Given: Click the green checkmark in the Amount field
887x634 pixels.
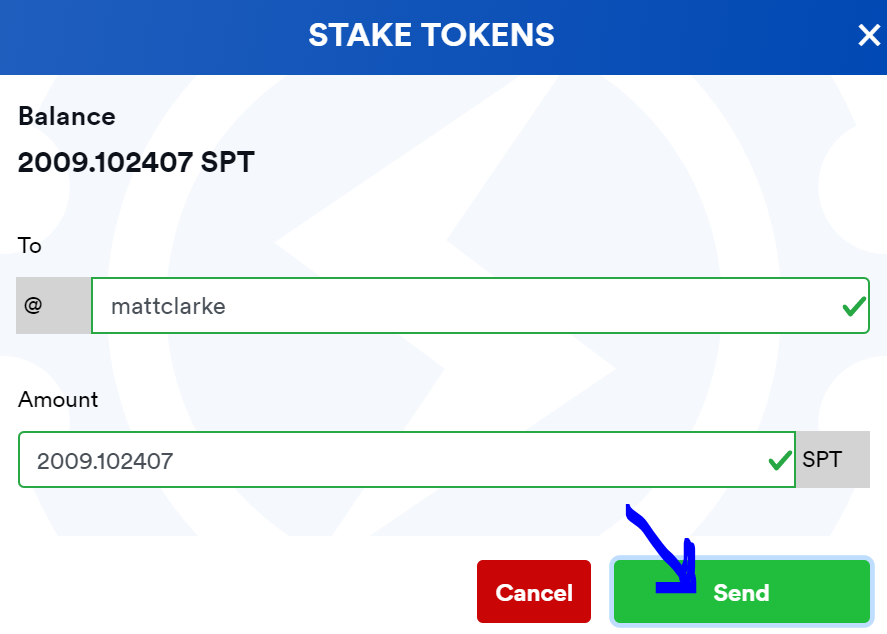Looking at the screenshot, I should pos(779,461).
